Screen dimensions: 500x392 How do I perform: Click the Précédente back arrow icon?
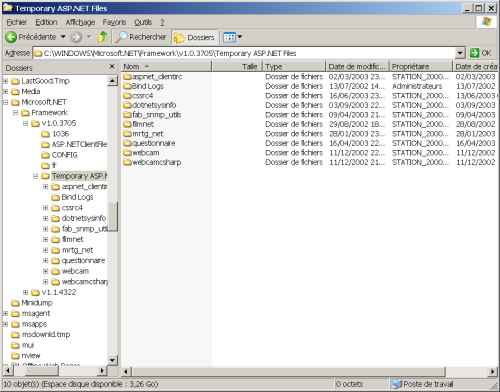tap(11, 37)
